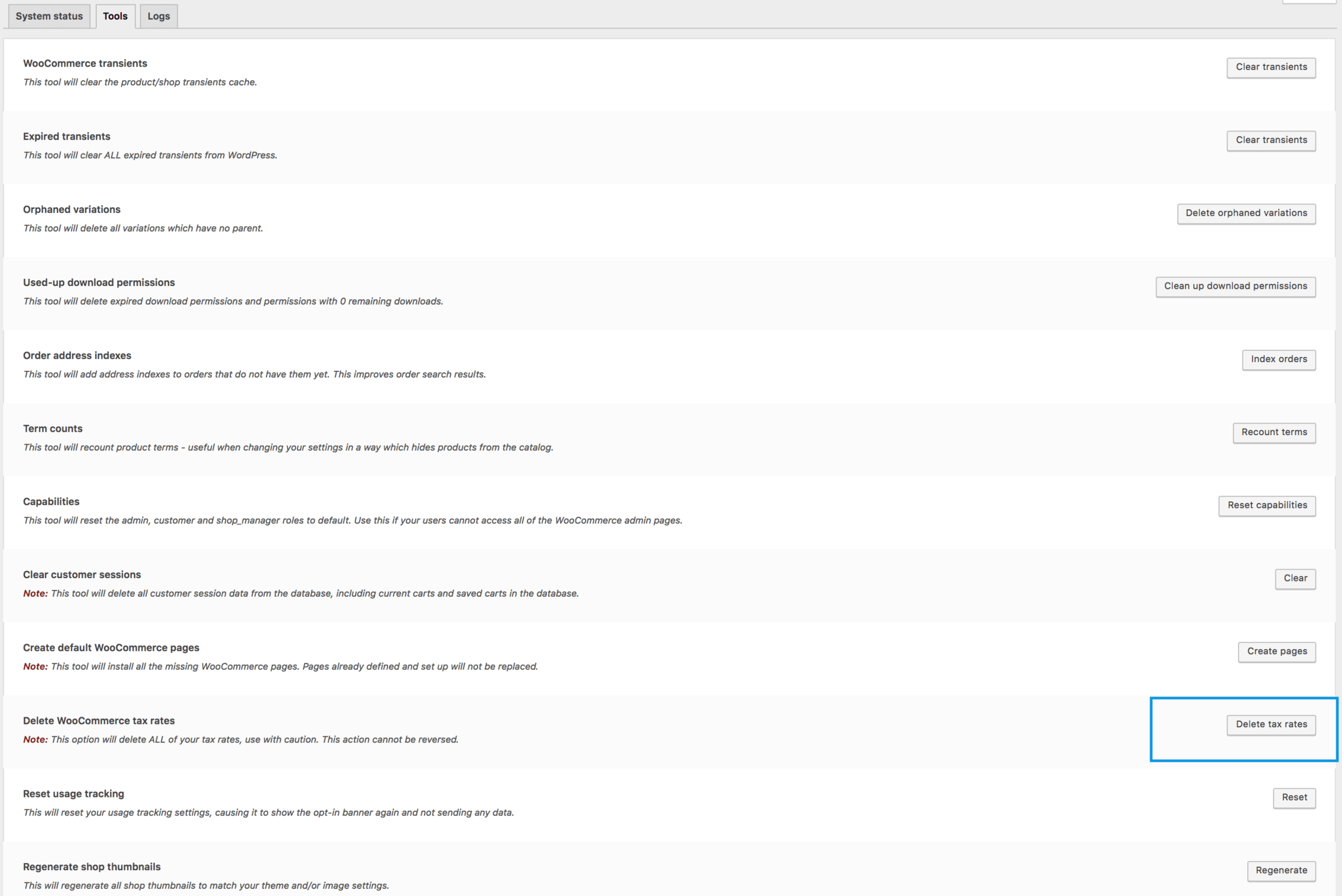Viewport: 1342px width, 896px height.
Task: Click the Create pages button near its note
Action: [x=1277, y=652]
